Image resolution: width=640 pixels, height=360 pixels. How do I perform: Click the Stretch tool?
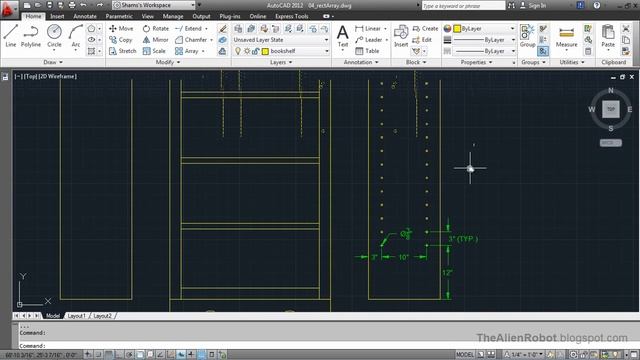pos(122,51)
